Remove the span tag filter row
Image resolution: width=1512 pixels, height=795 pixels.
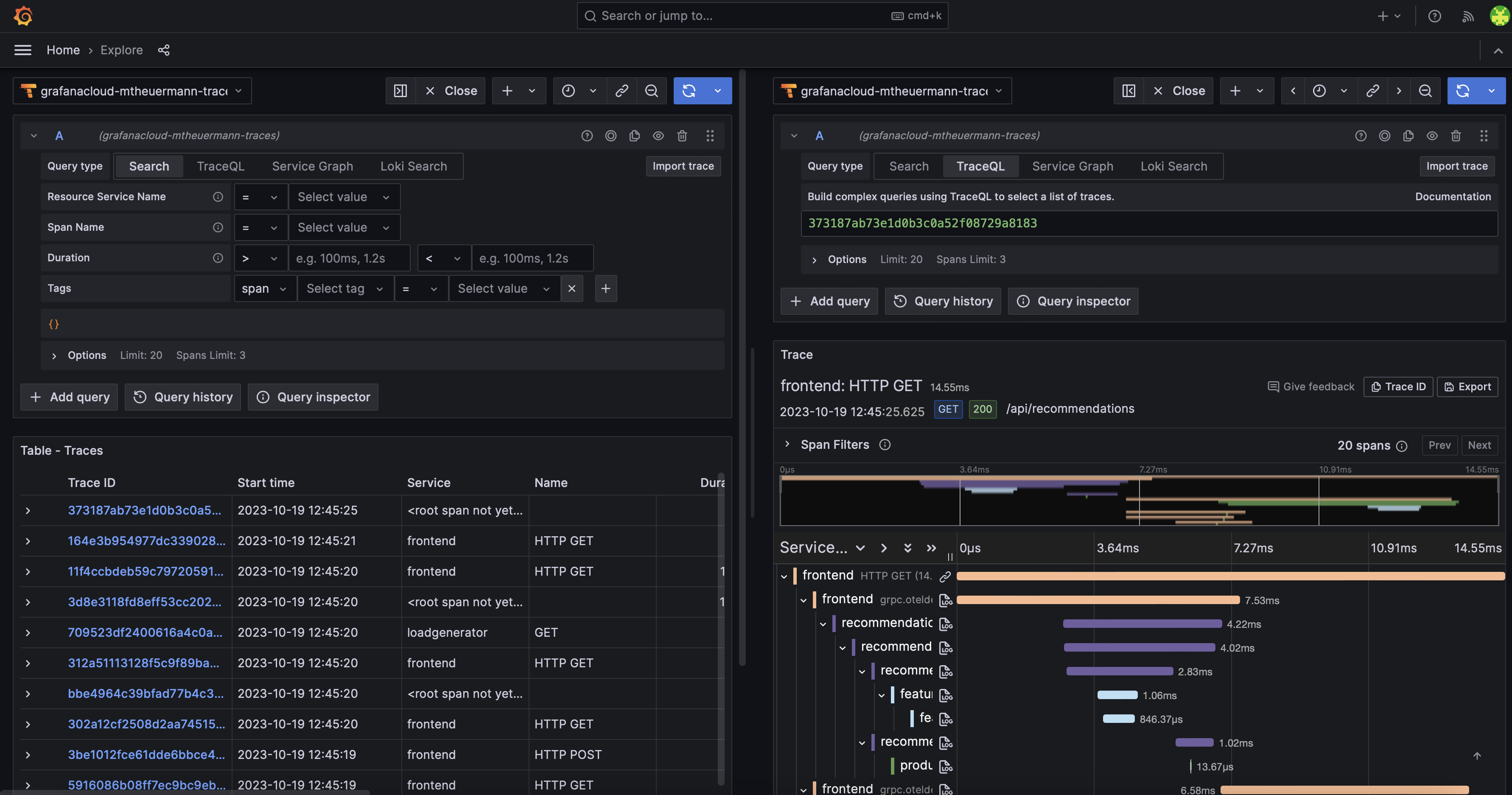(572, 288)
